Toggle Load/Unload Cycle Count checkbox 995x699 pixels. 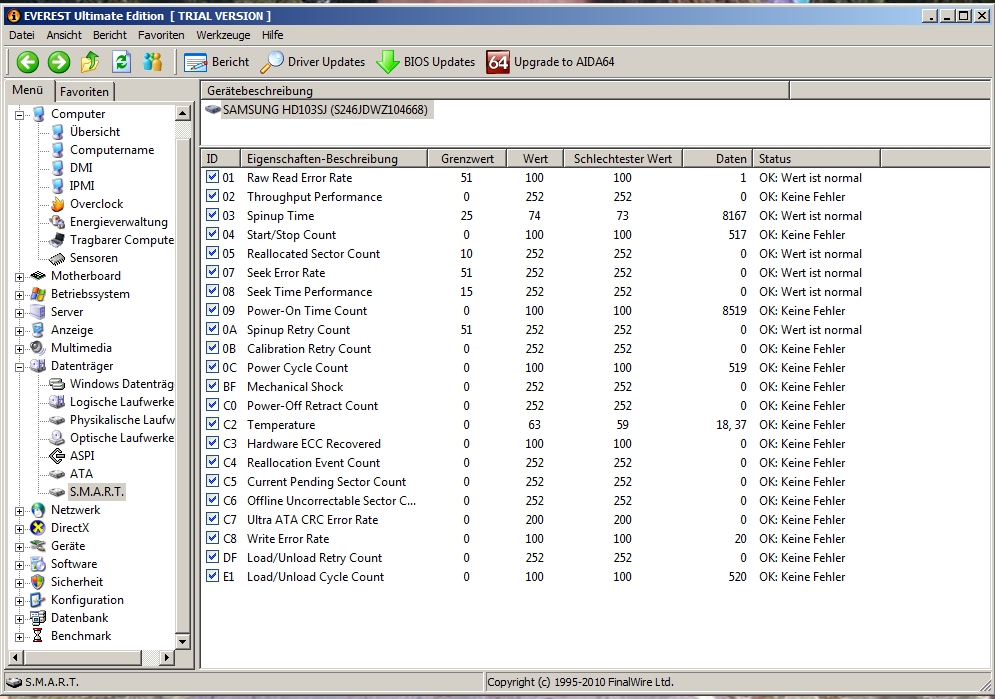click(212, 577)
